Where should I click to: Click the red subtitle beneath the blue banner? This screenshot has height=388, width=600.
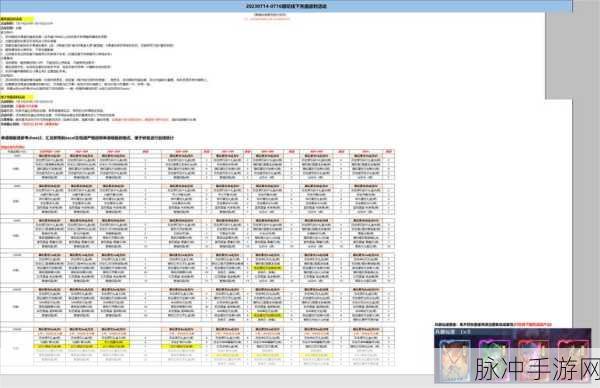click(267, 18)
